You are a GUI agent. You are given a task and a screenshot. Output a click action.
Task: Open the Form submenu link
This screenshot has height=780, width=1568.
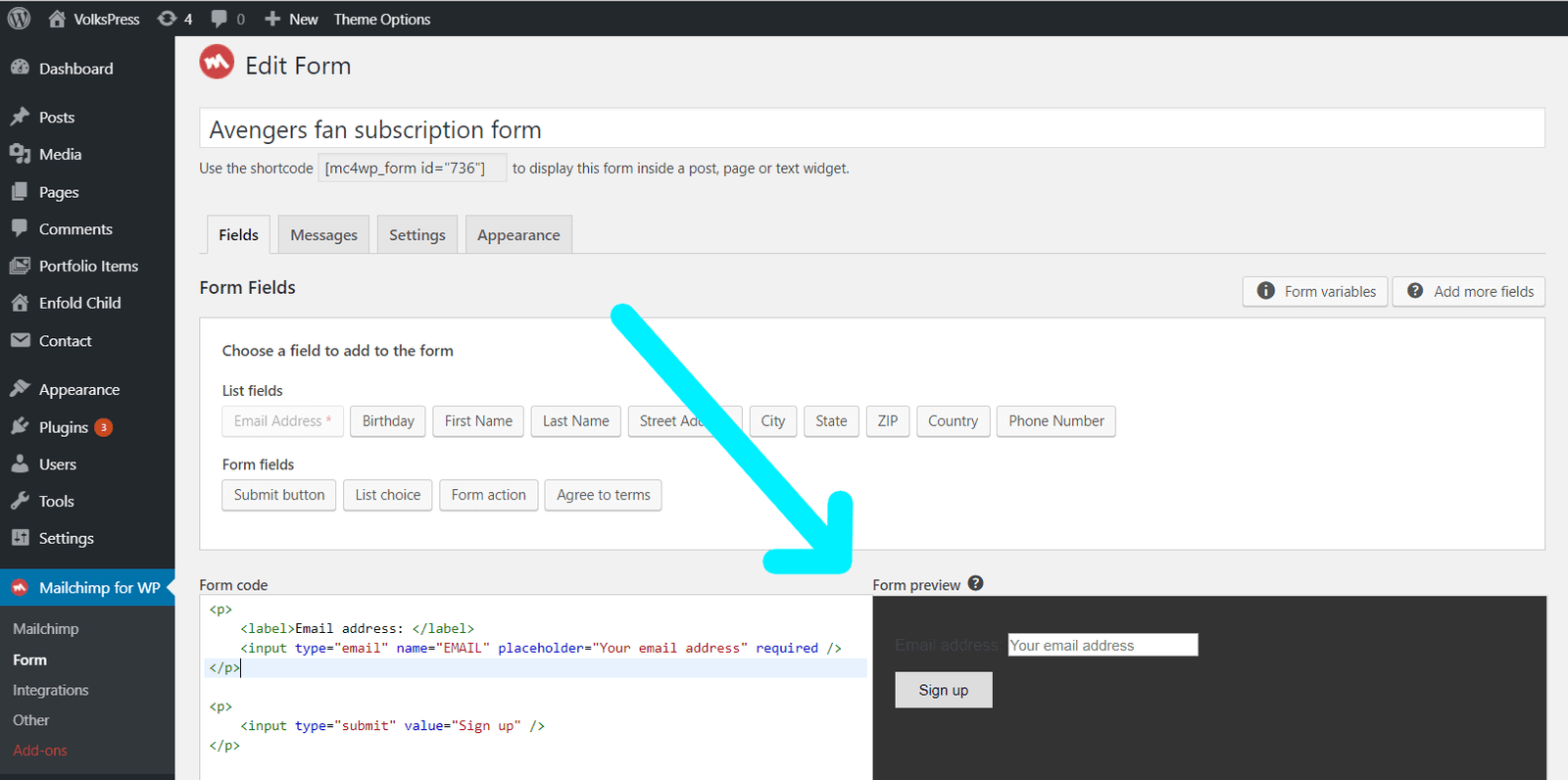(x=29, y=660)
